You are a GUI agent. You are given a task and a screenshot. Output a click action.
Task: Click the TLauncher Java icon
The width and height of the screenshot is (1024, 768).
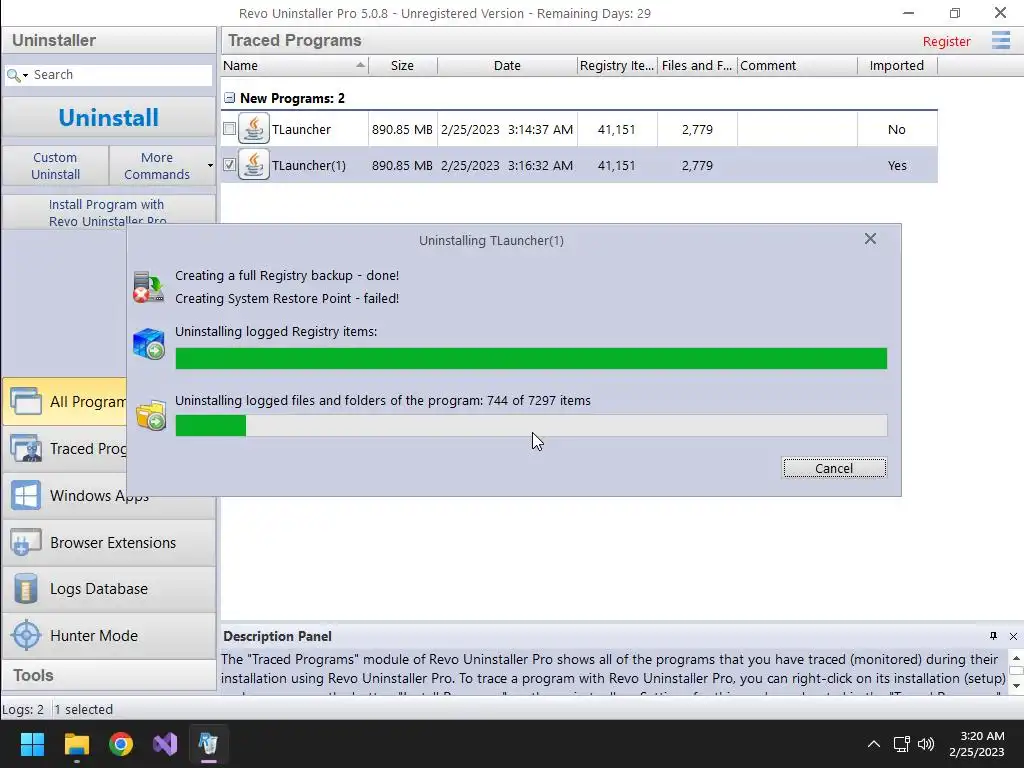pos(253,129)
